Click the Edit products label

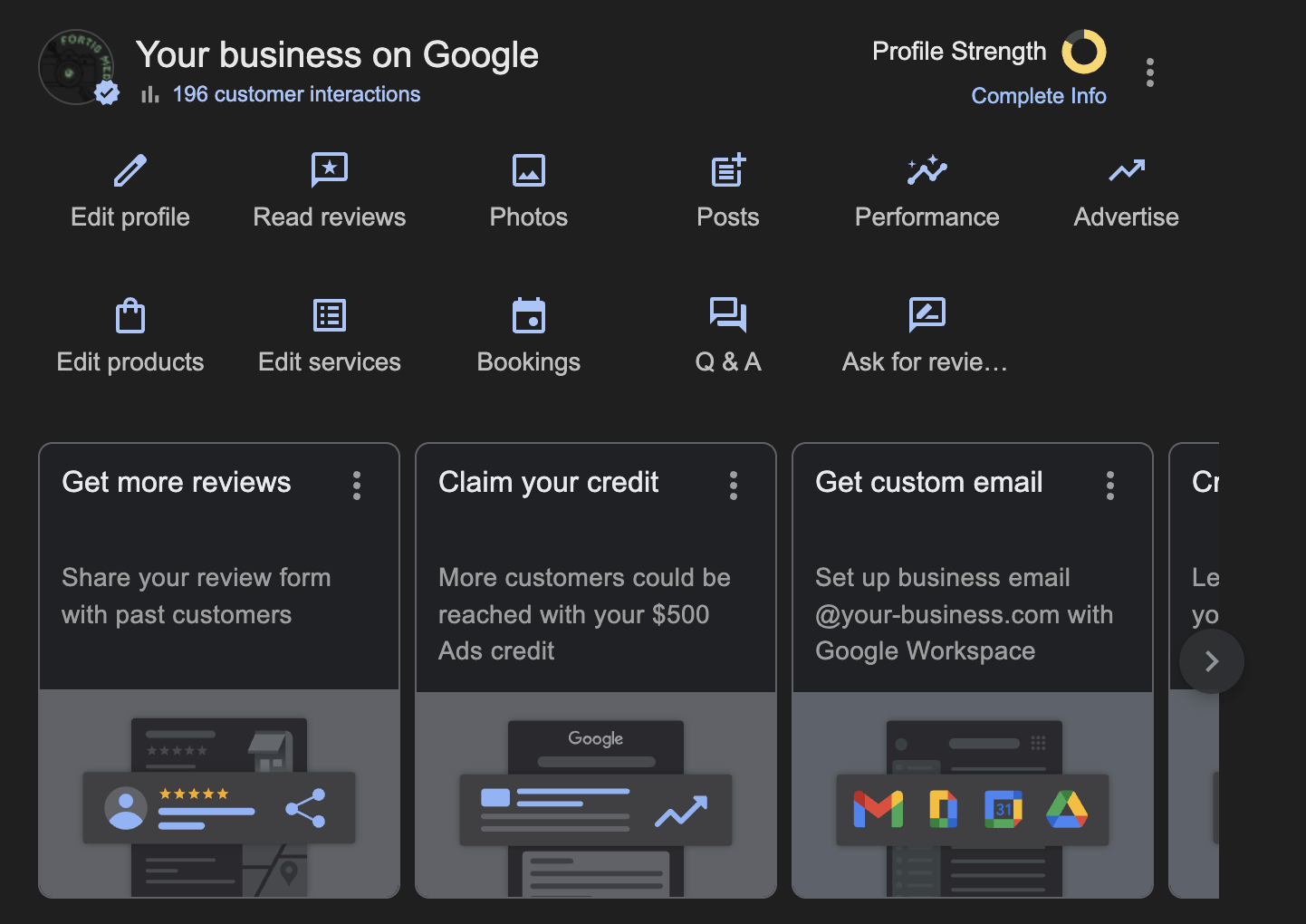tap(130, 362)
